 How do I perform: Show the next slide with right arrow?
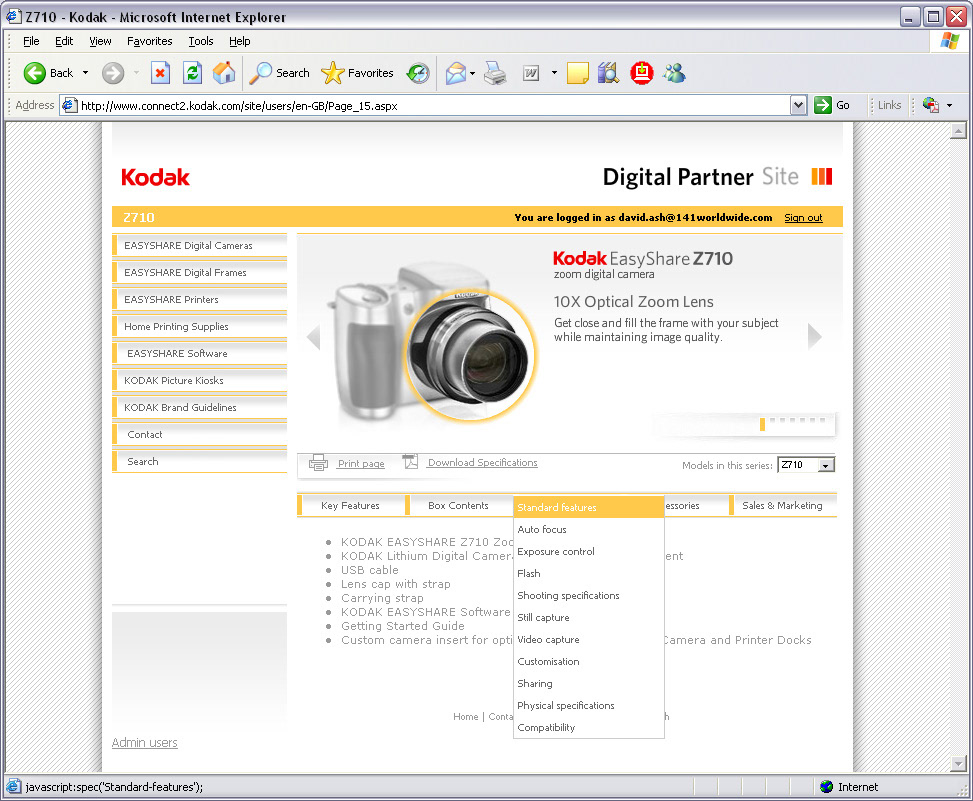[x=815, y=337]
